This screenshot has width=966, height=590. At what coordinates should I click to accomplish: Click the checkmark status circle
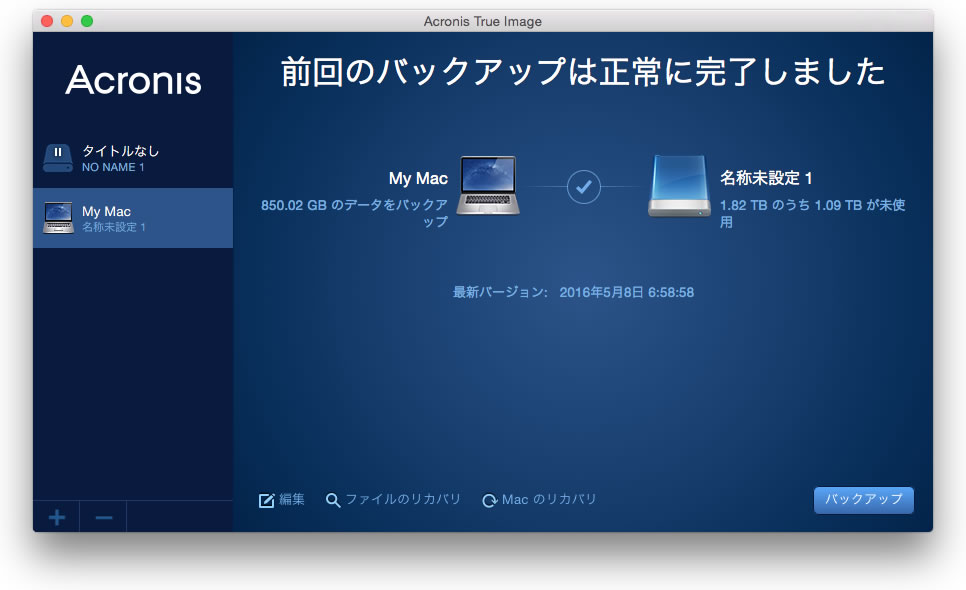point(583,187)
